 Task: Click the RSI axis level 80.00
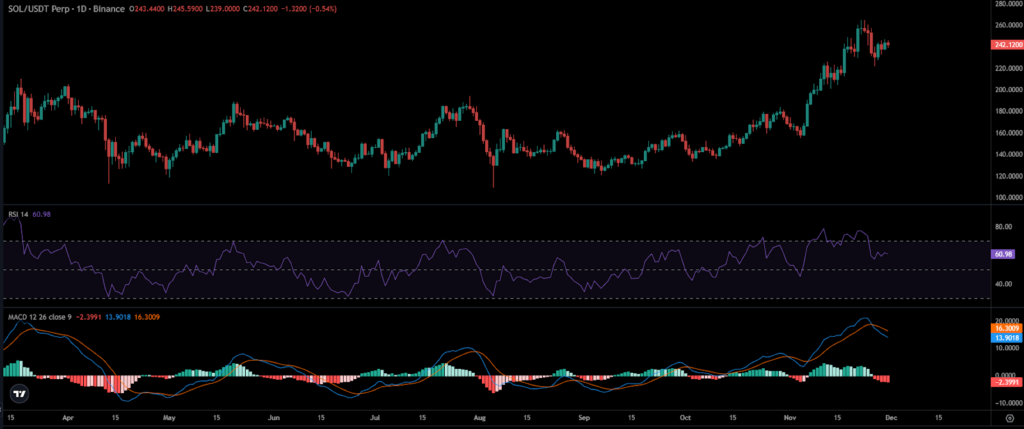(1002, 227)
